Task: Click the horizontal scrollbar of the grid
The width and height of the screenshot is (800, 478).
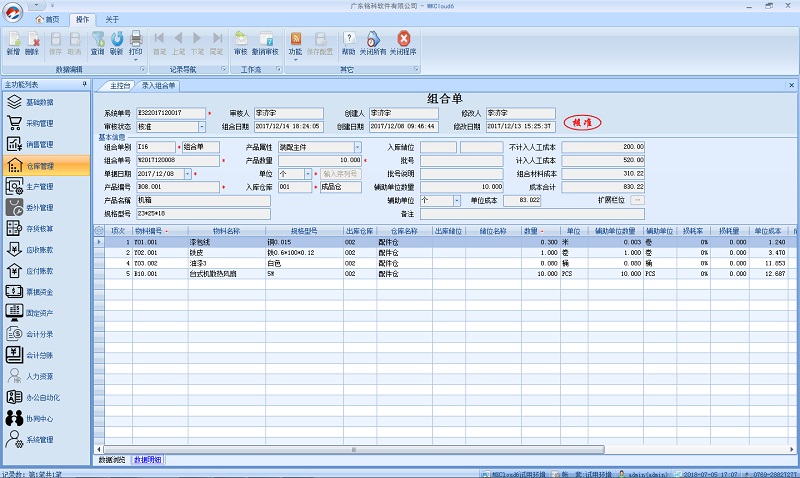Action: (354, 449)
